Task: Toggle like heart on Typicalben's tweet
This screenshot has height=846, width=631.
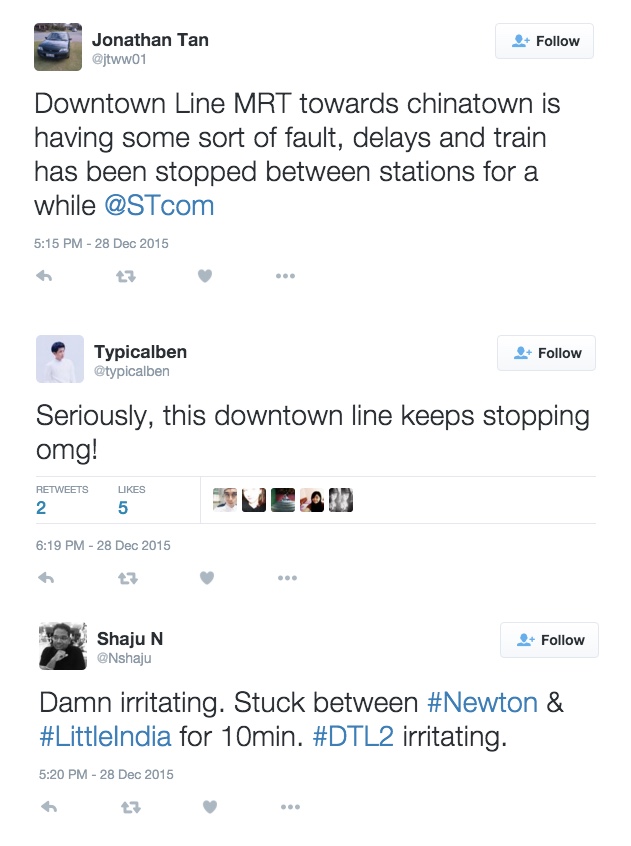Action: coord(207,578)
